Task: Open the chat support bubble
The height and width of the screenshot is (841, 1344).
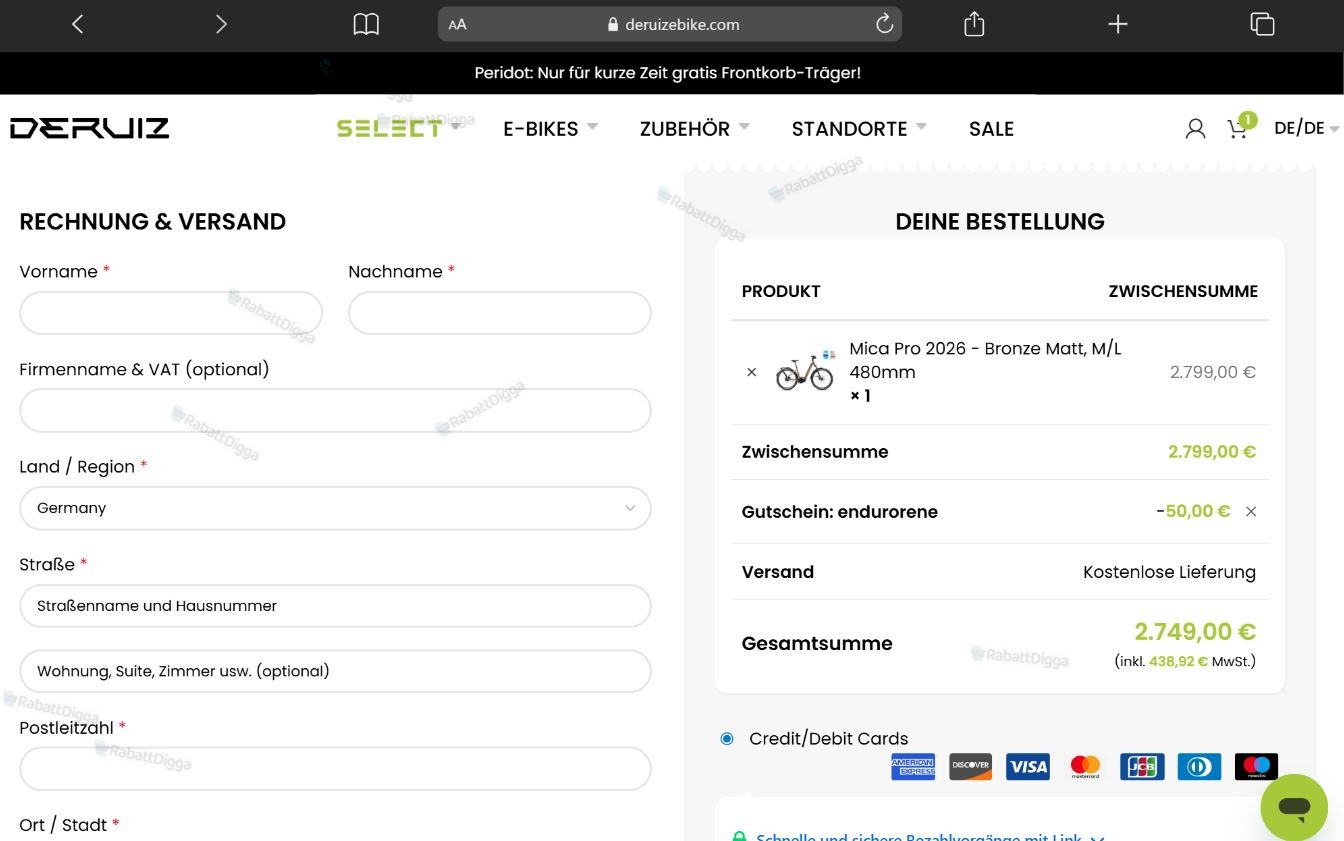Action: click(x=1294, y=807)
